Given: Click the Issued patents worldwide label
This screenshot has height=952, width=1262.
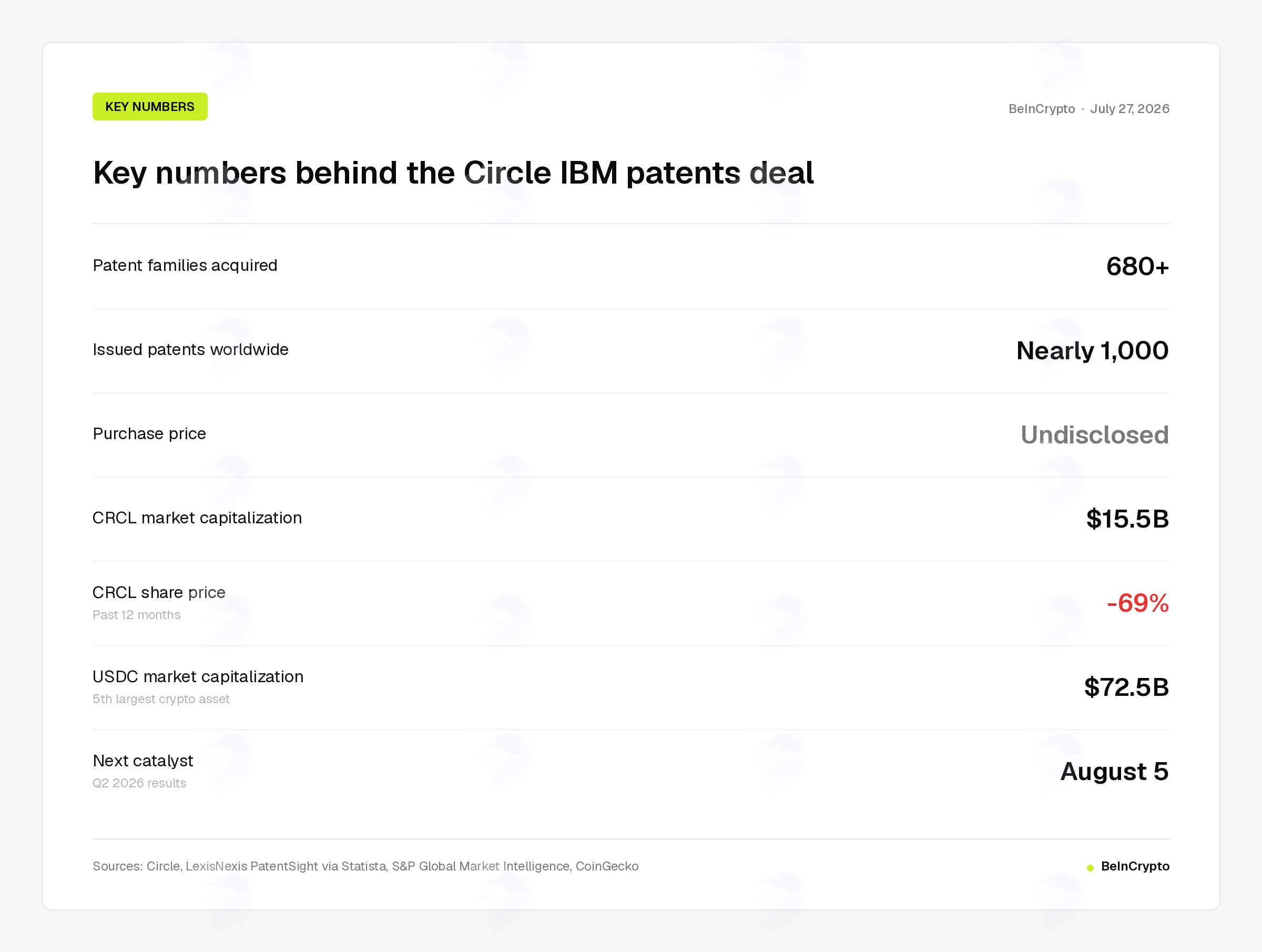Looking at the screenshot, I should tap(190, 349).
